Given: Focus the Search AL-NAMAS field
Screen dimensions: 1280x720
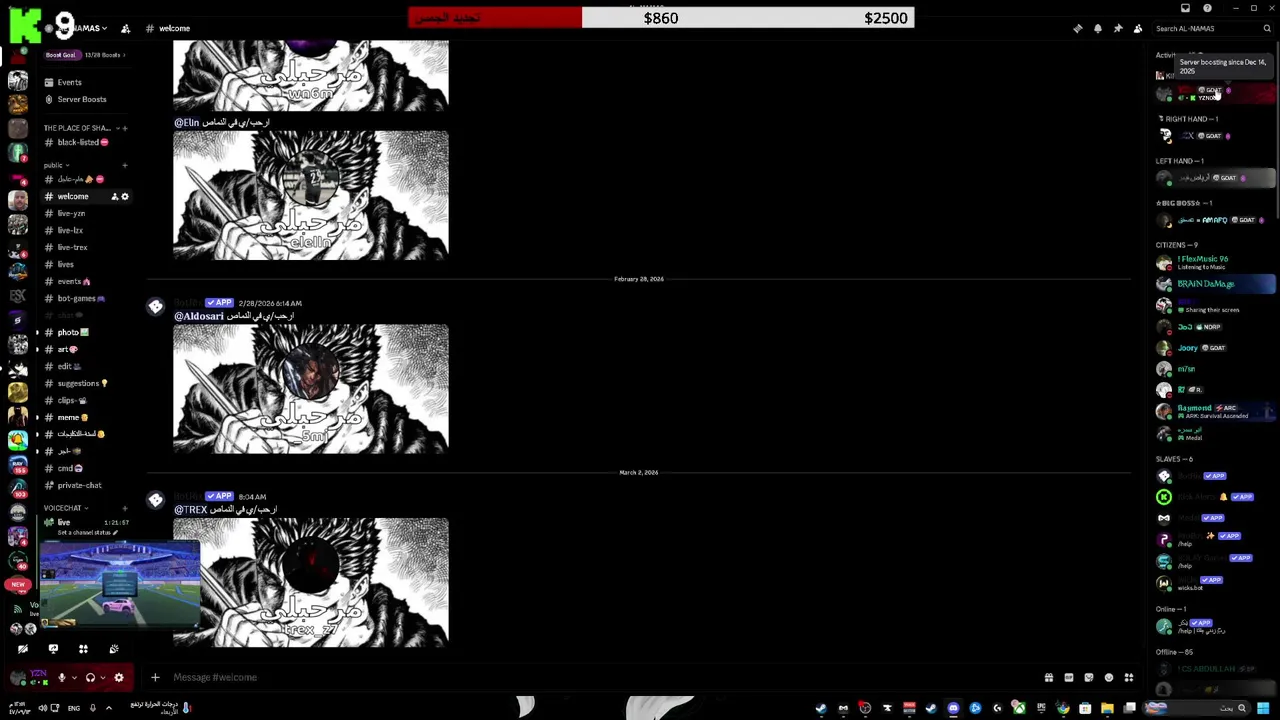Looking at the screenshot, I should click(1213, 28).
